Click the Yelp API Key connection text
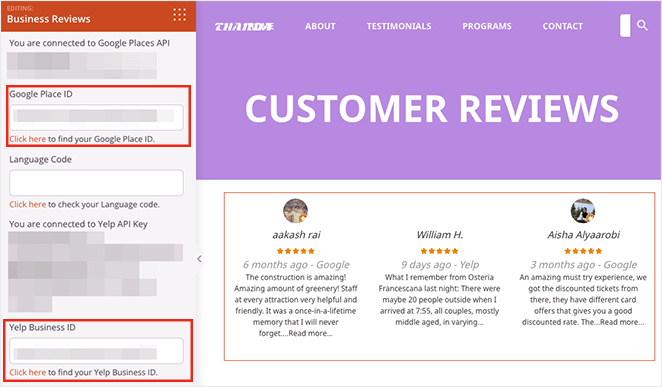This screenshot has width=662, height=387. (78, 224)
